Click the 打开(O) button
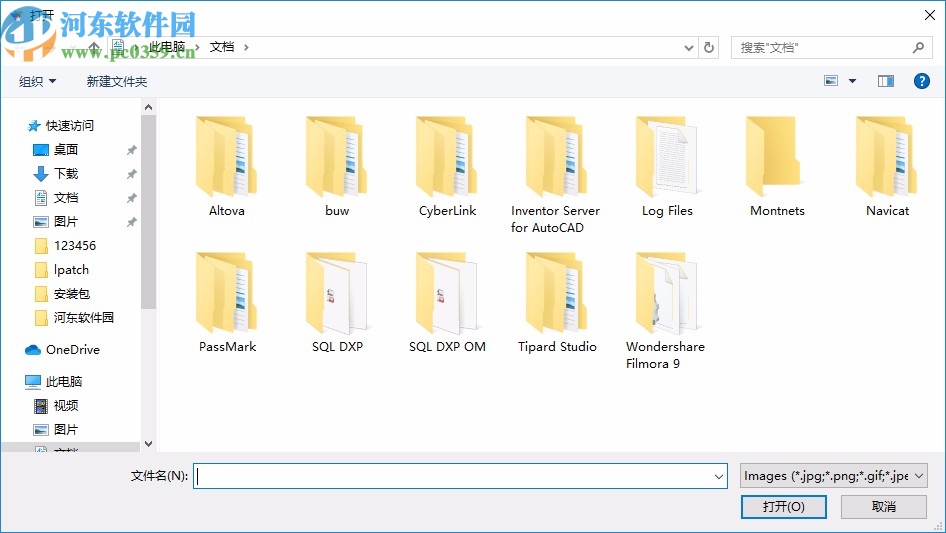 pos(783,506)
